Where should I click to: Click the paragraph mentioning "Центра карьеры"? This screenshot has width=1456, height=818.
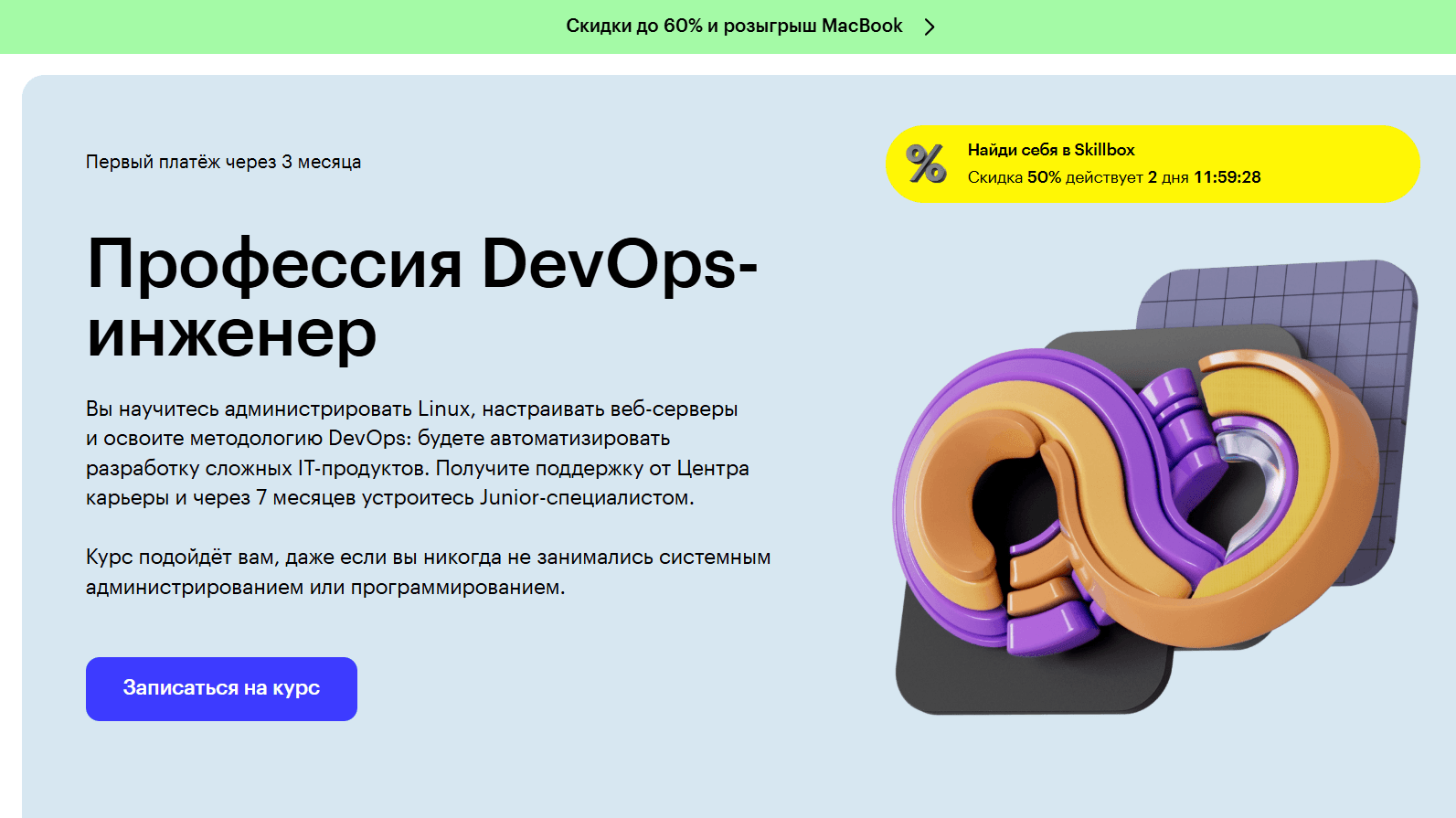click(x=417, y=453)
